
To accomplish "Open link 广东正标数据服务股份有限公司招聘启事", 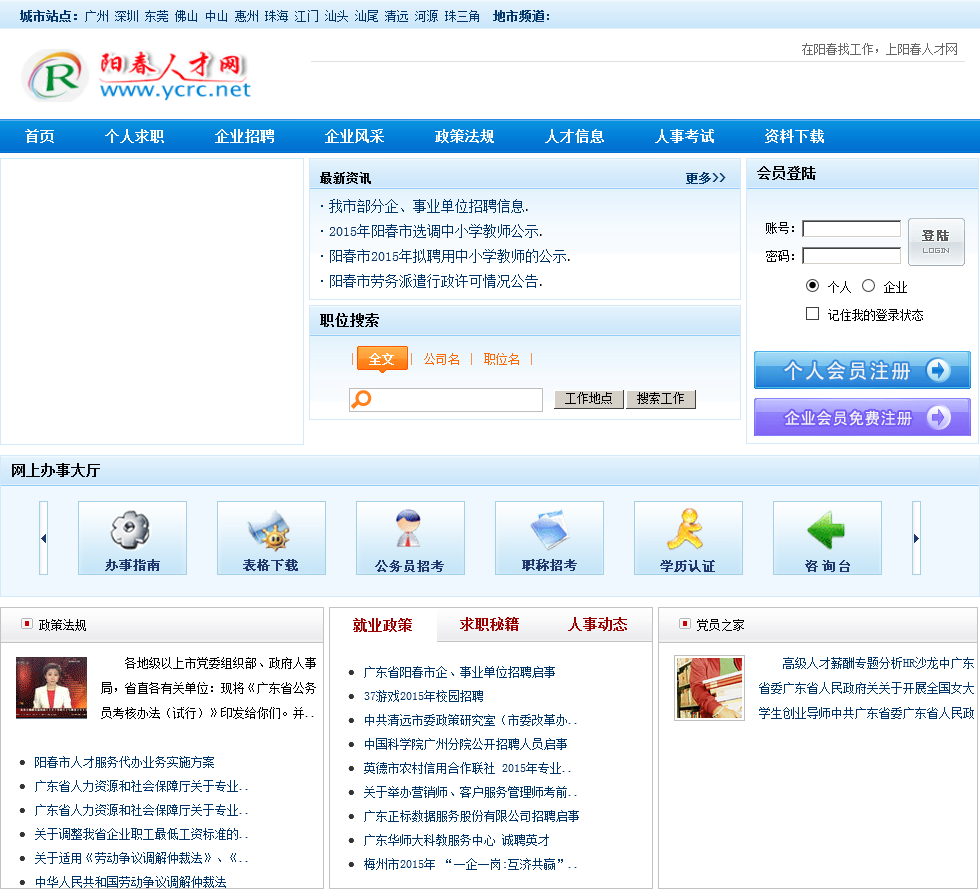I will point(471,816).
